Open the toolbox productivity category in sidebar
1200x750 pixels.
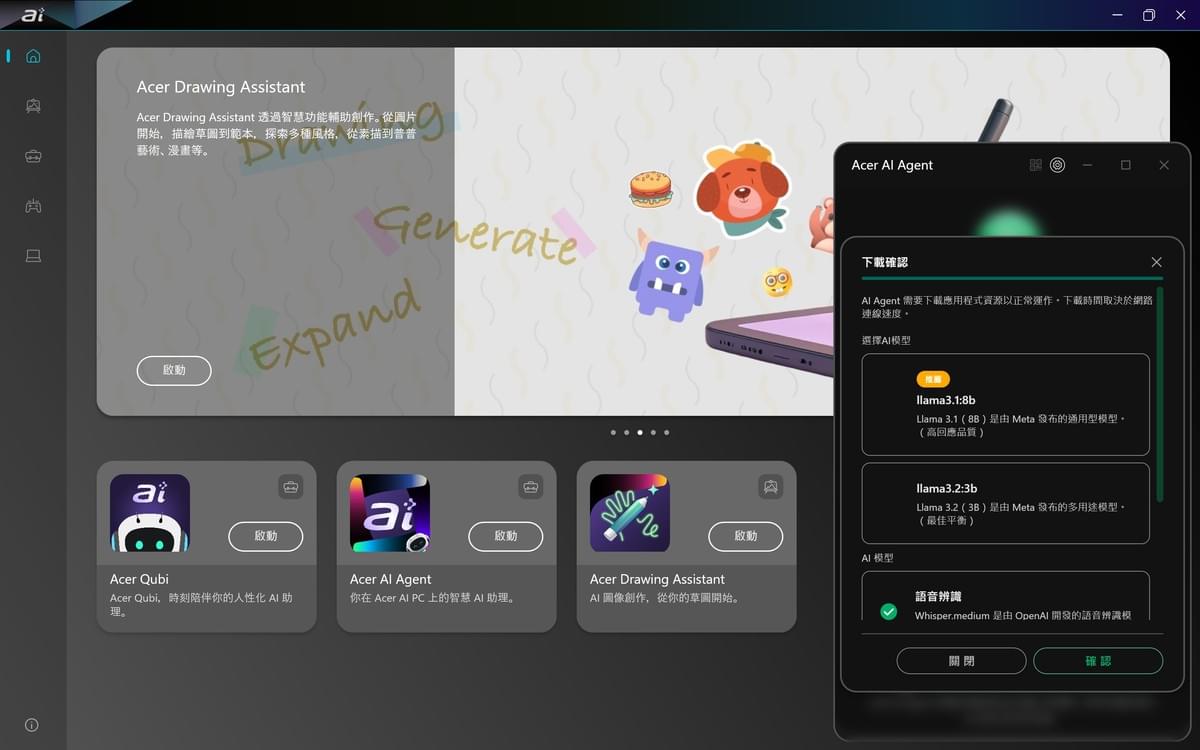click(33, 156)
